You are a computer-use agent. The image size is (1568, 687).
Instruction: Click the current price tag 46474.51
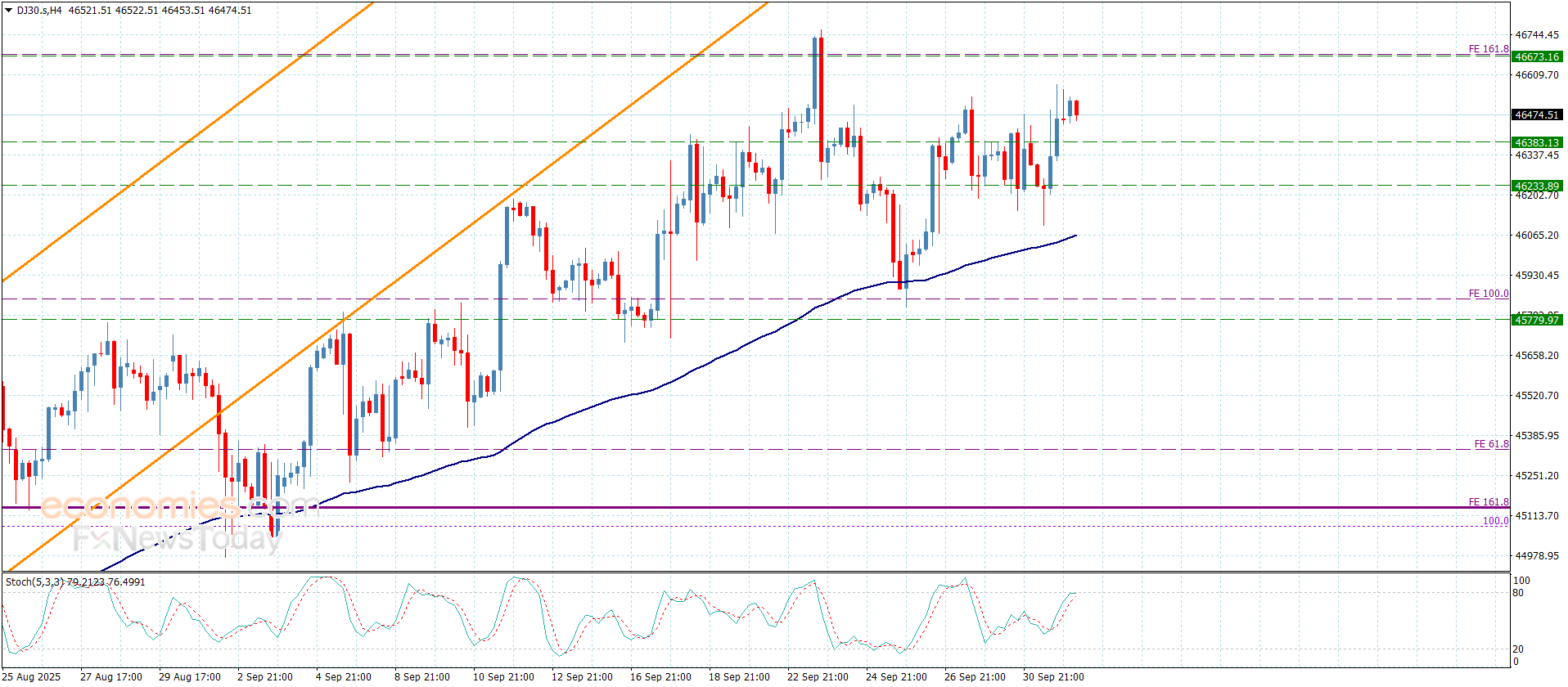1536,115
